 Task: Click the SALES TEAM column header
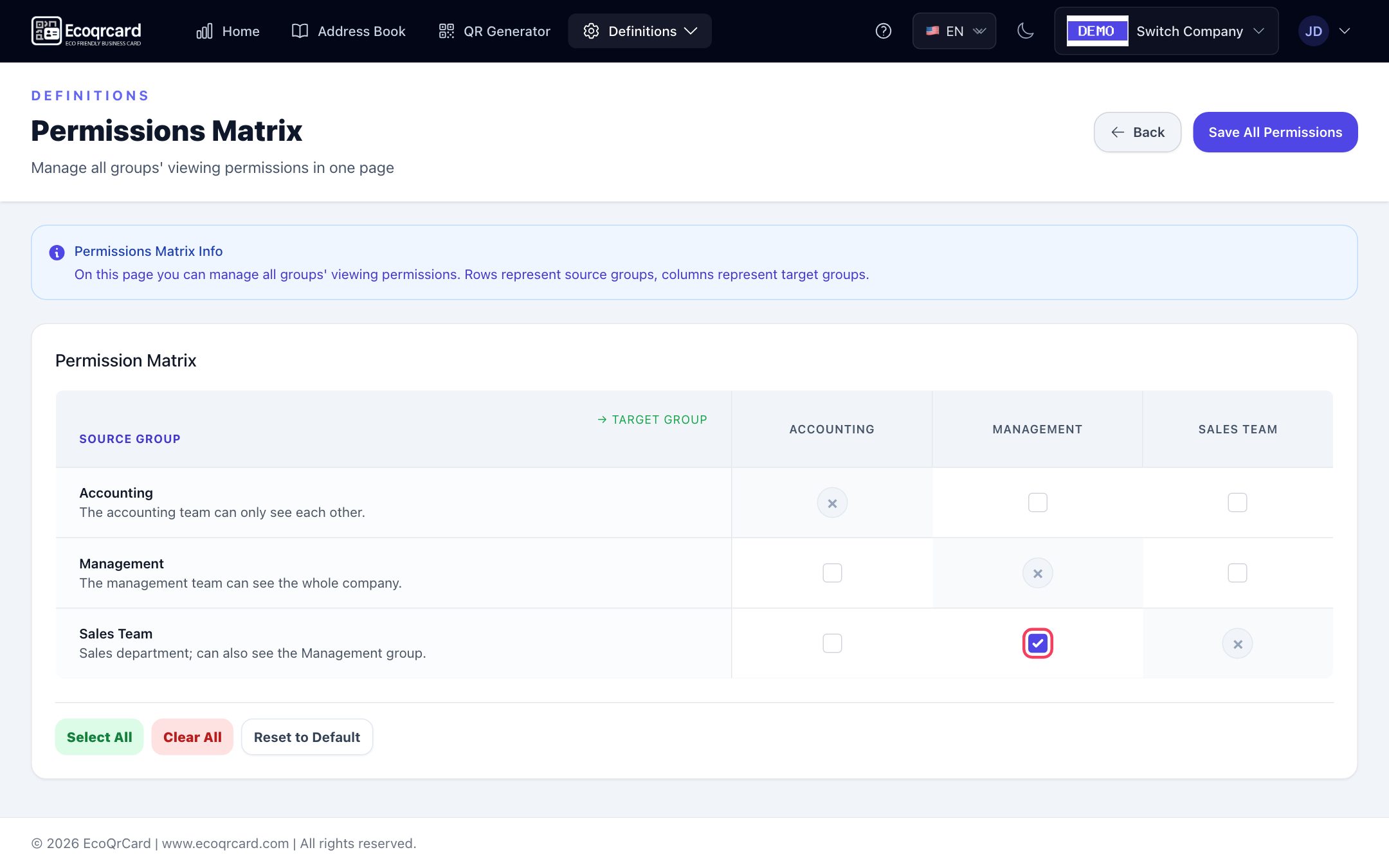(1237, 429)
